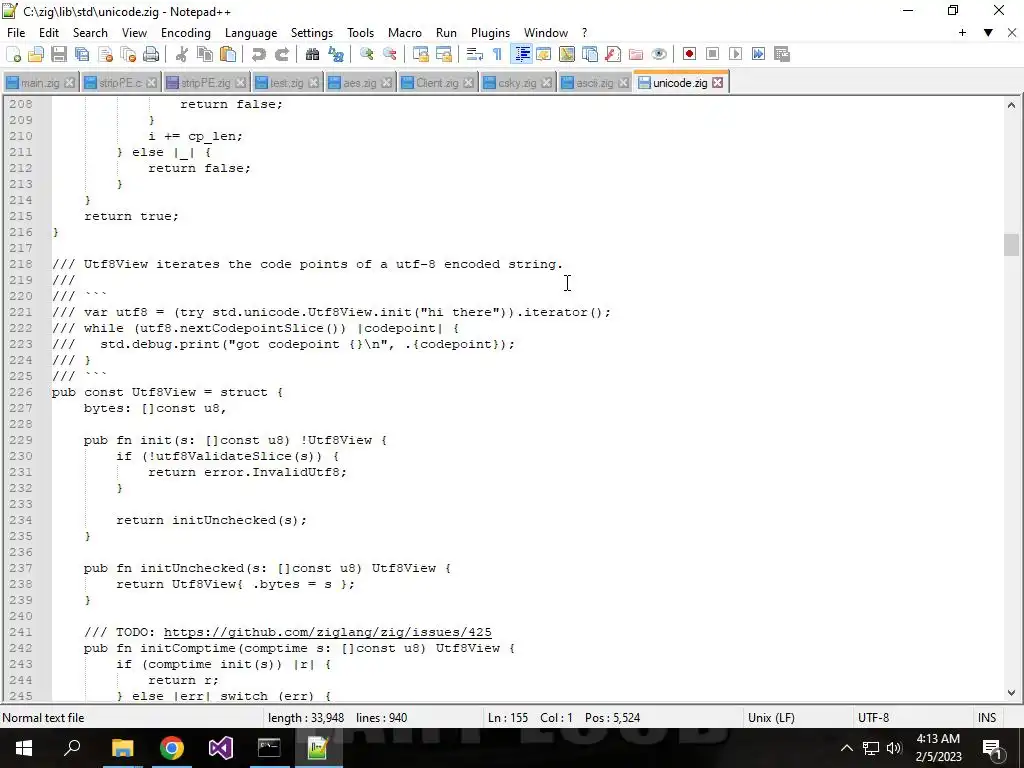Toggle the Word Wrap icon

[475, 54]
